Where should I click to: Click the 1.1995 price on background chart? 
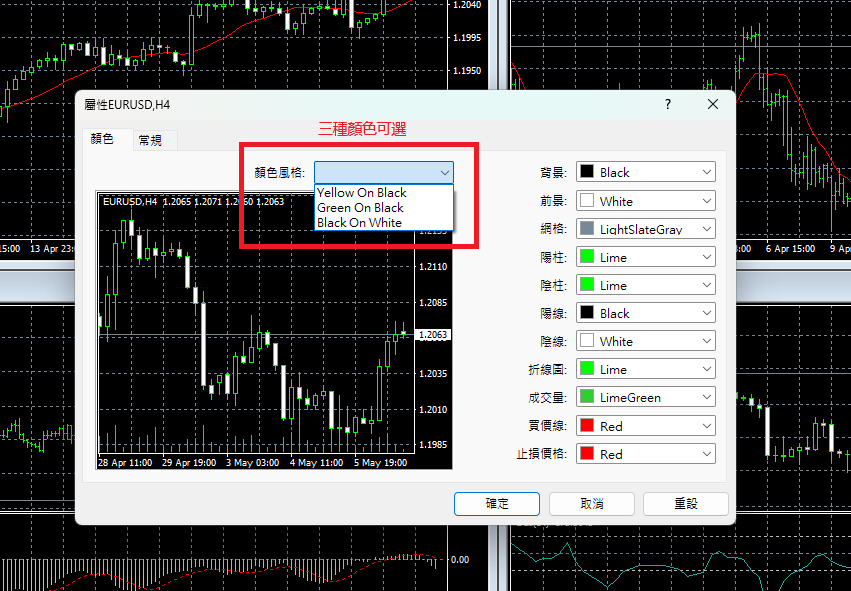coord(467,38)
